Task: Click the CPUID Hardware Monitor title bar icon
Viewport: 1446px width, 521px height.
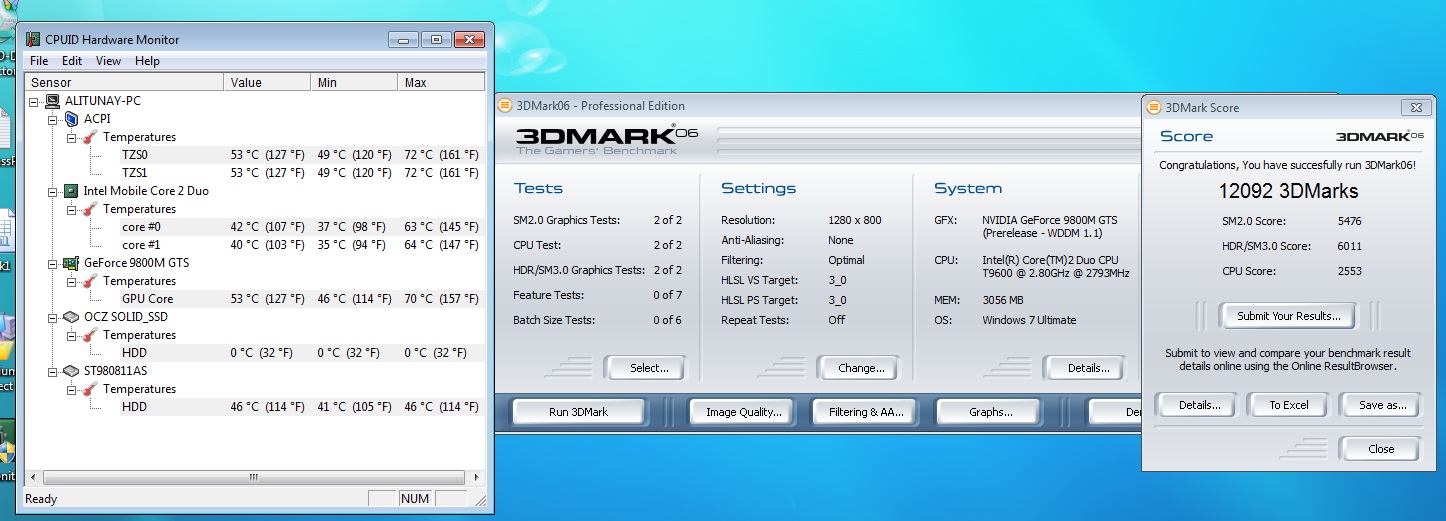Action: pos(33,40)
